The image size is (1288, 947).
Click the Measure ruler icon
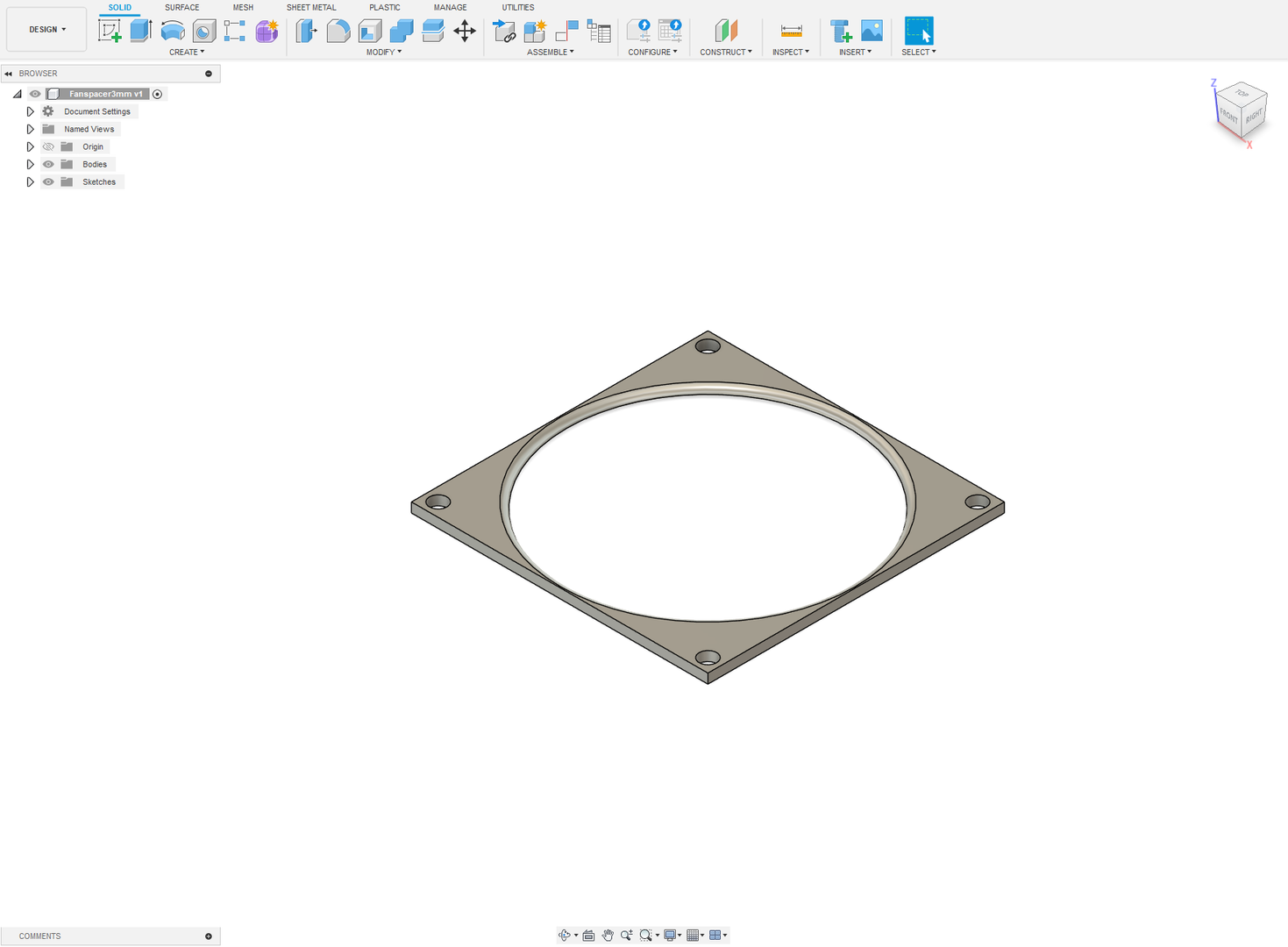pyautogui.click(x=791, y=31)
